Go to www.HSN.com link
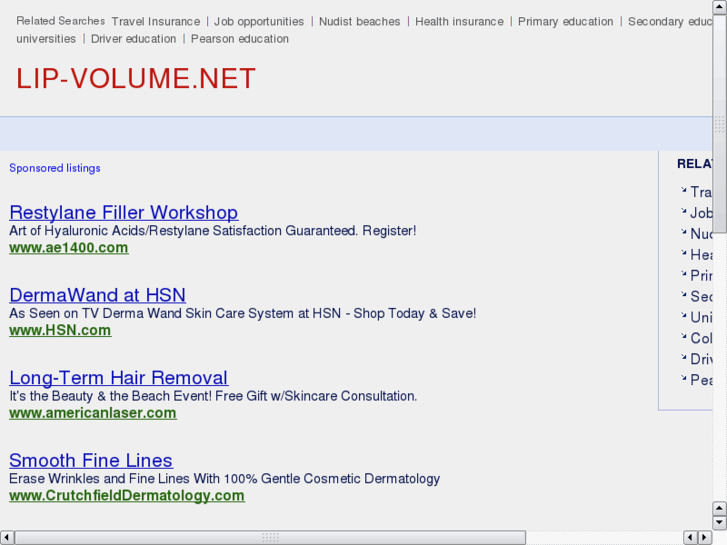 pyautogui.click(x=60, y=330)
